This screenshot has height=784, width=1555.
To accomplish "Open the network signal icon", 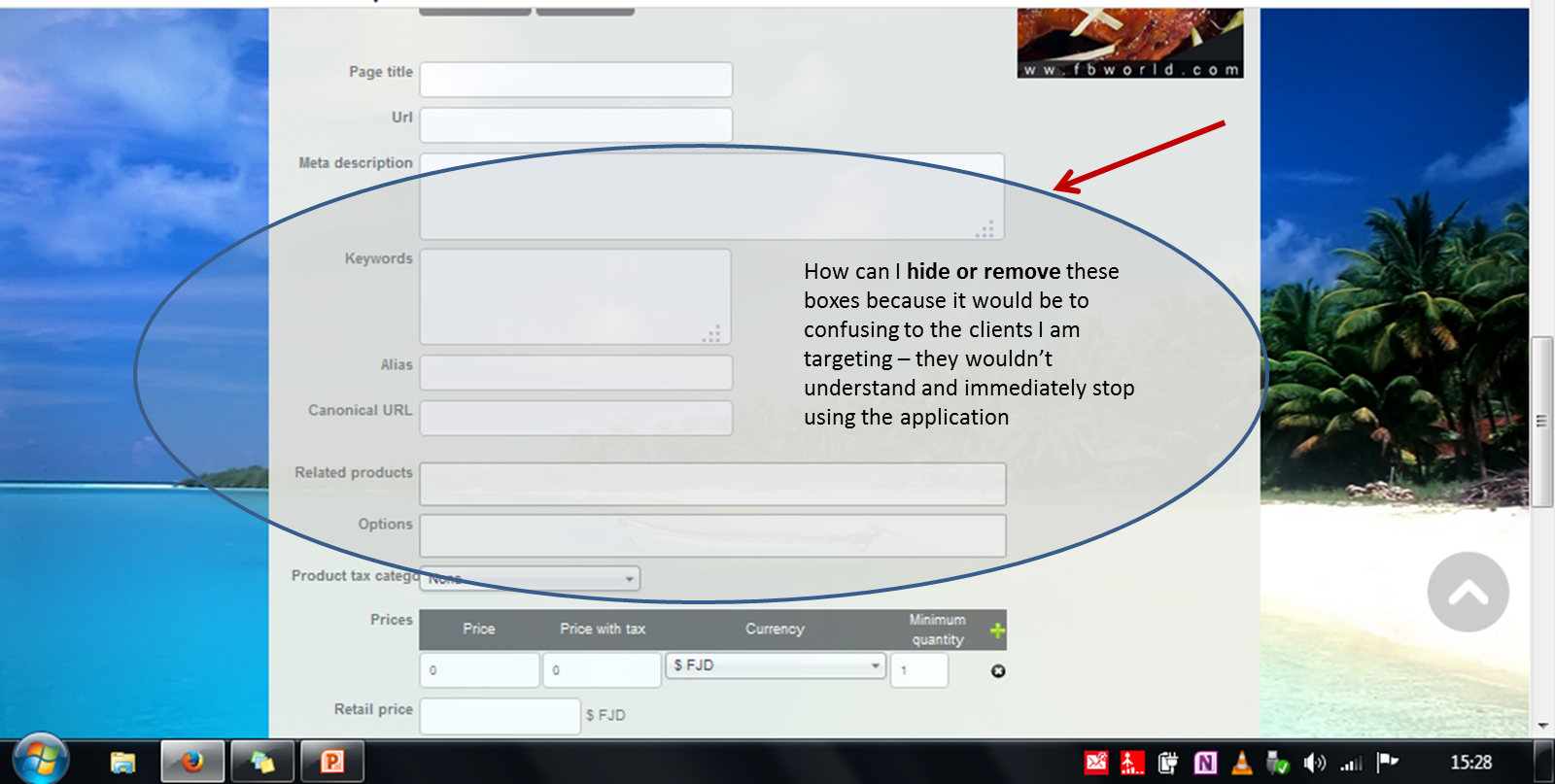I will pos(1351,764).
